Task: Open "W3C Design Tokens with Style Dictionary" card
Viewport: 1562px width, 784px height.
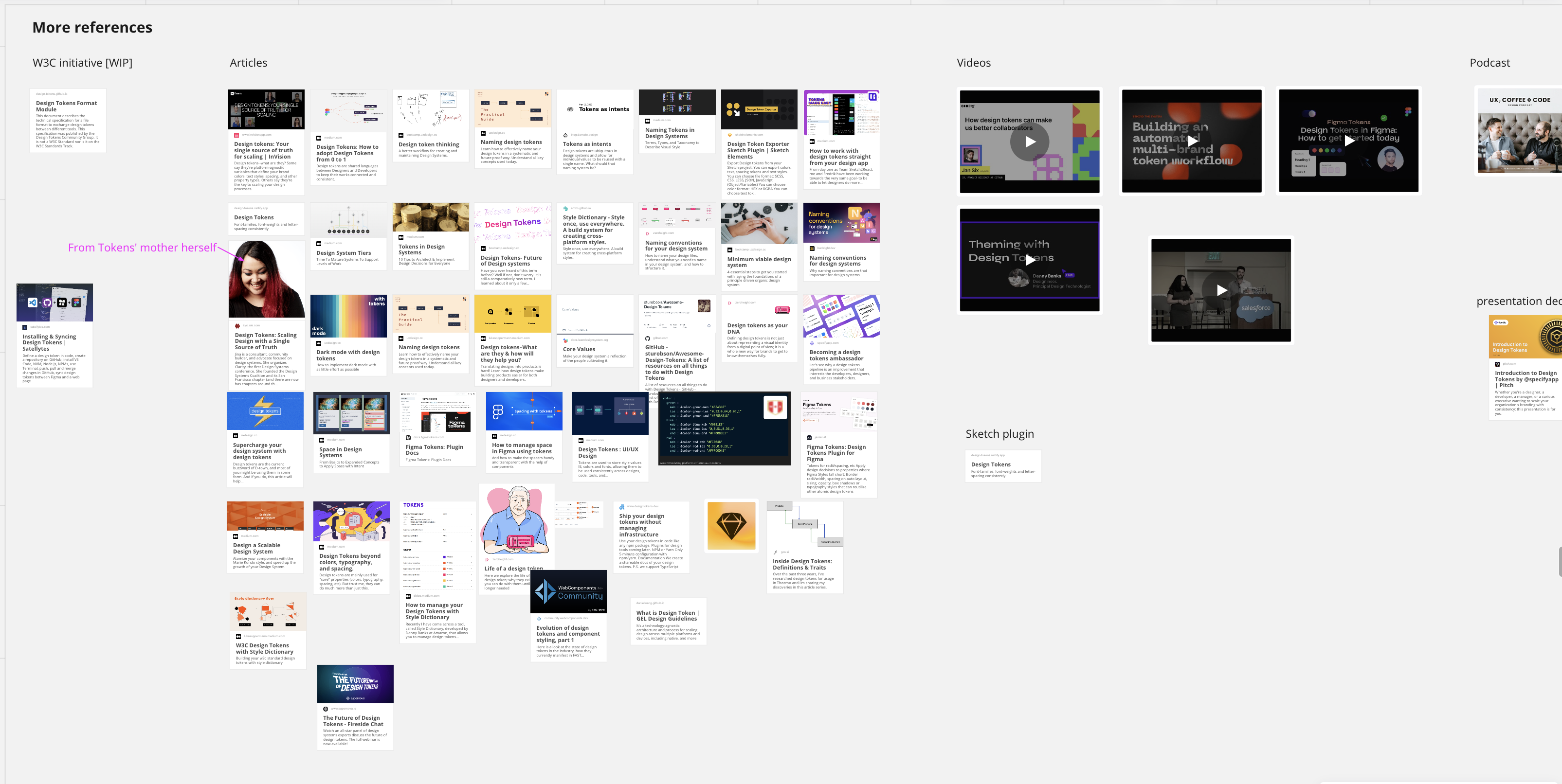Action: 268,631
